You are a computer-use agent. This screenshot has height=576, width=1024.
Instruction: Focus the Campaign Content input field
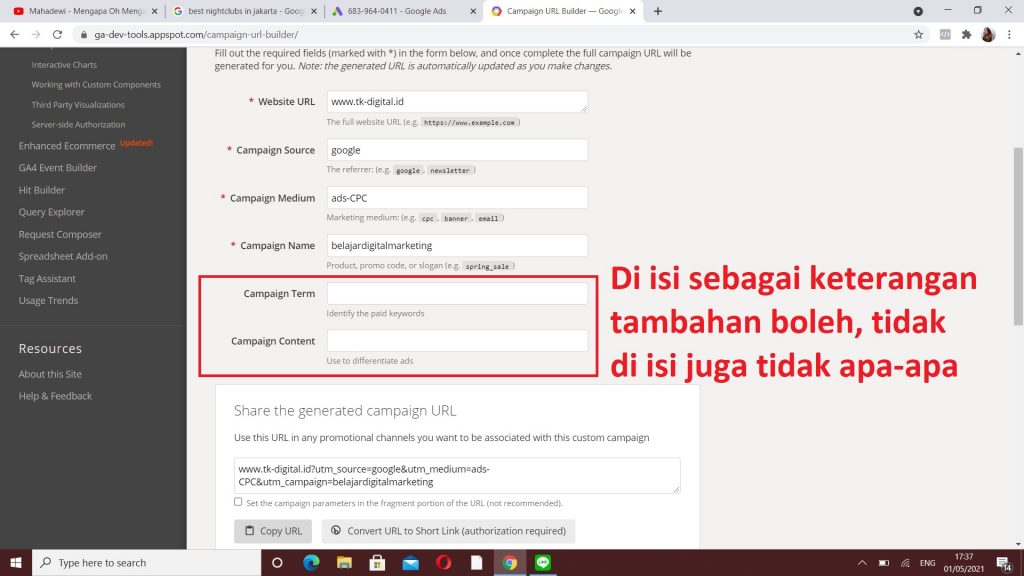pos(457,341)
